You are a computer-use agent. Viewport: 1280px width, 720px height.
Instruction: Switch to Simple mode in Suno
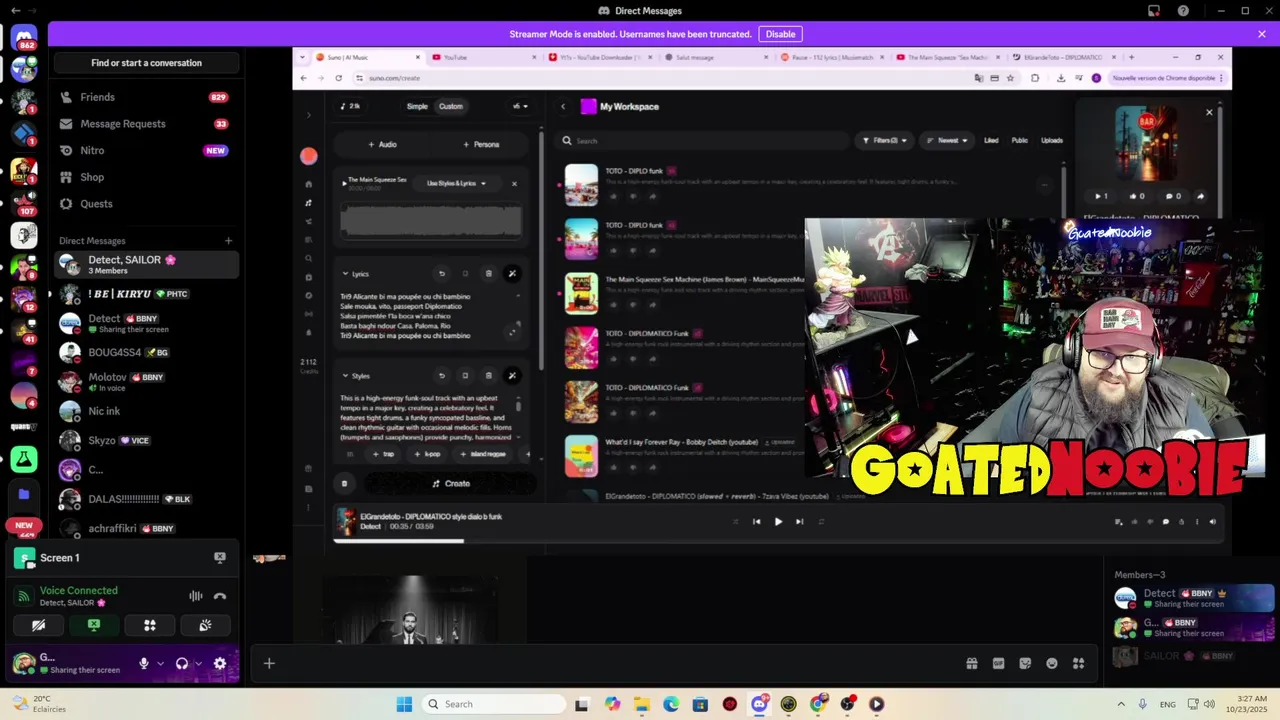(x=417, y=106)
